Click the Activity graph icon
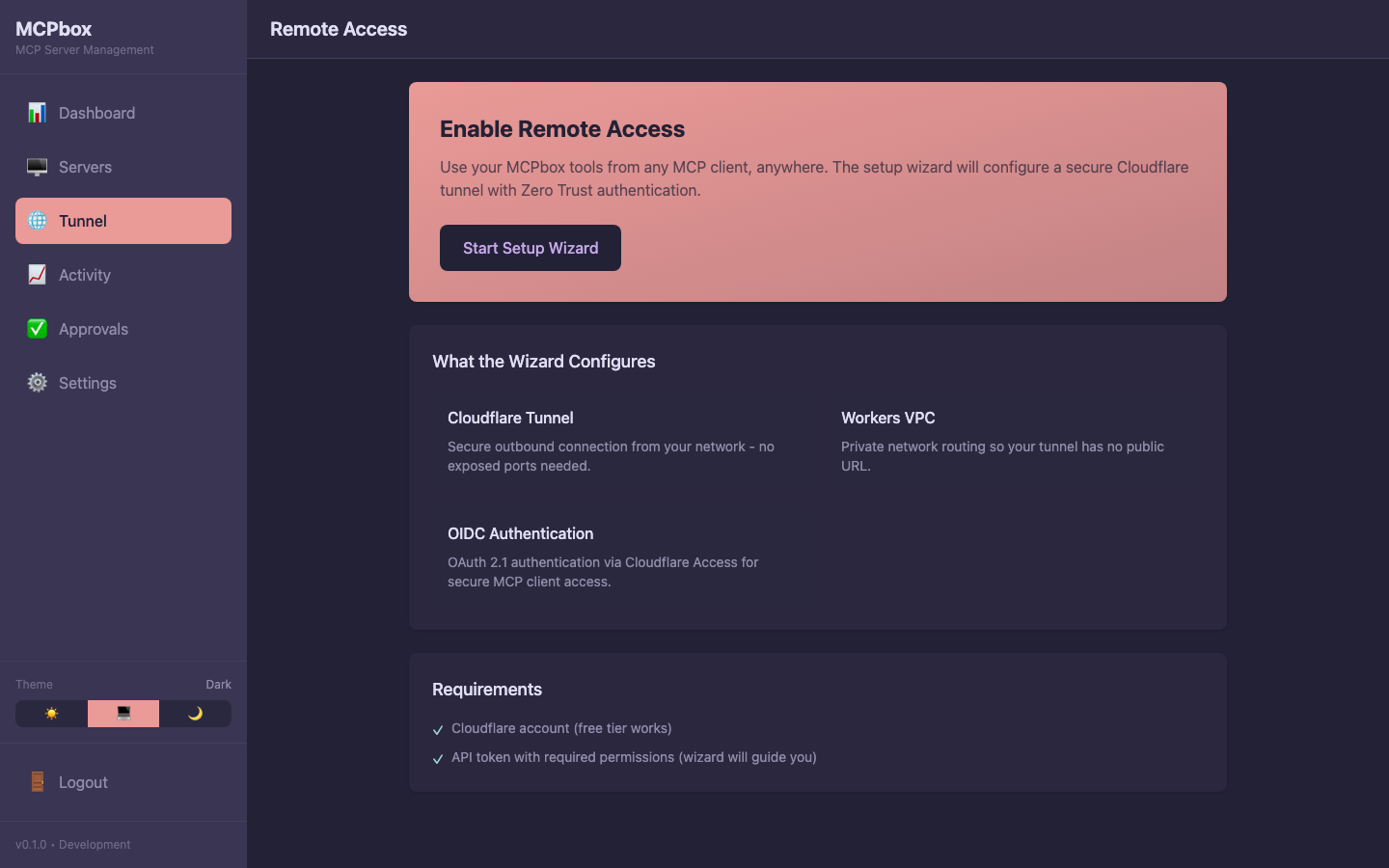1389x868 pixels. tap(37, 275)
